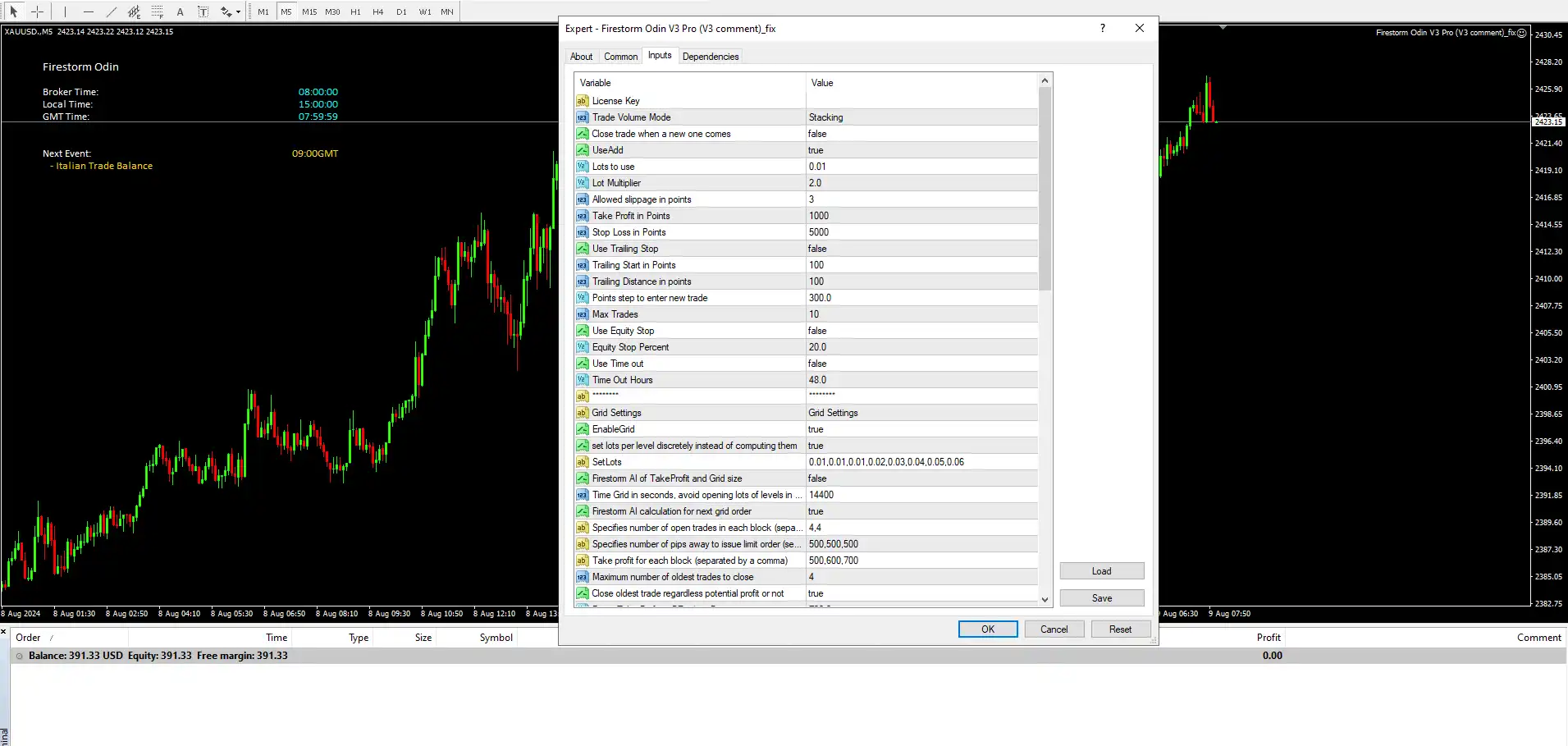
Task: Switch chart to M5 timeframe
Action: [286, 11]
